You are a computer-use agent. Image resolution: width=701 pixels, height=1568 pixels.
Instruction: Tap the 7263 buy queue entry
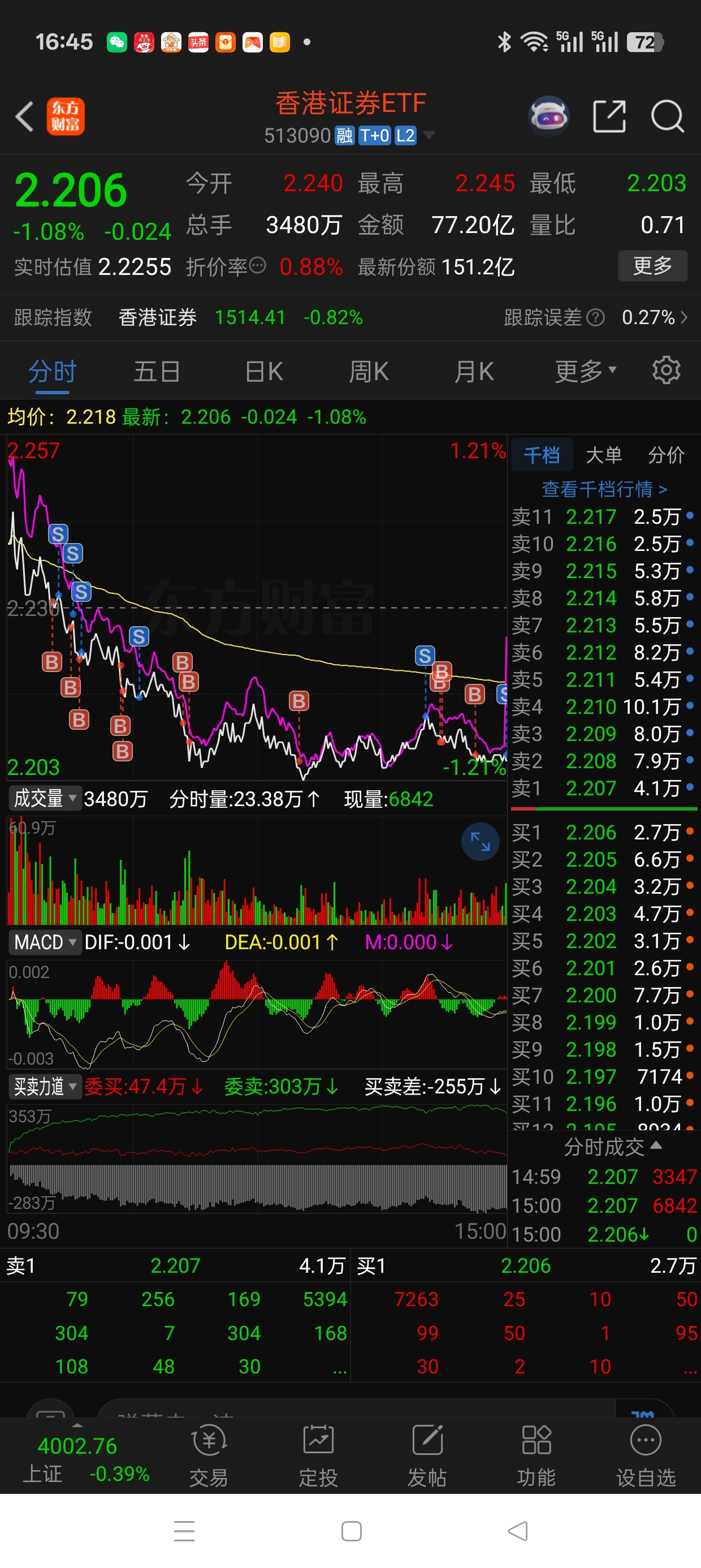(416, 1299)
